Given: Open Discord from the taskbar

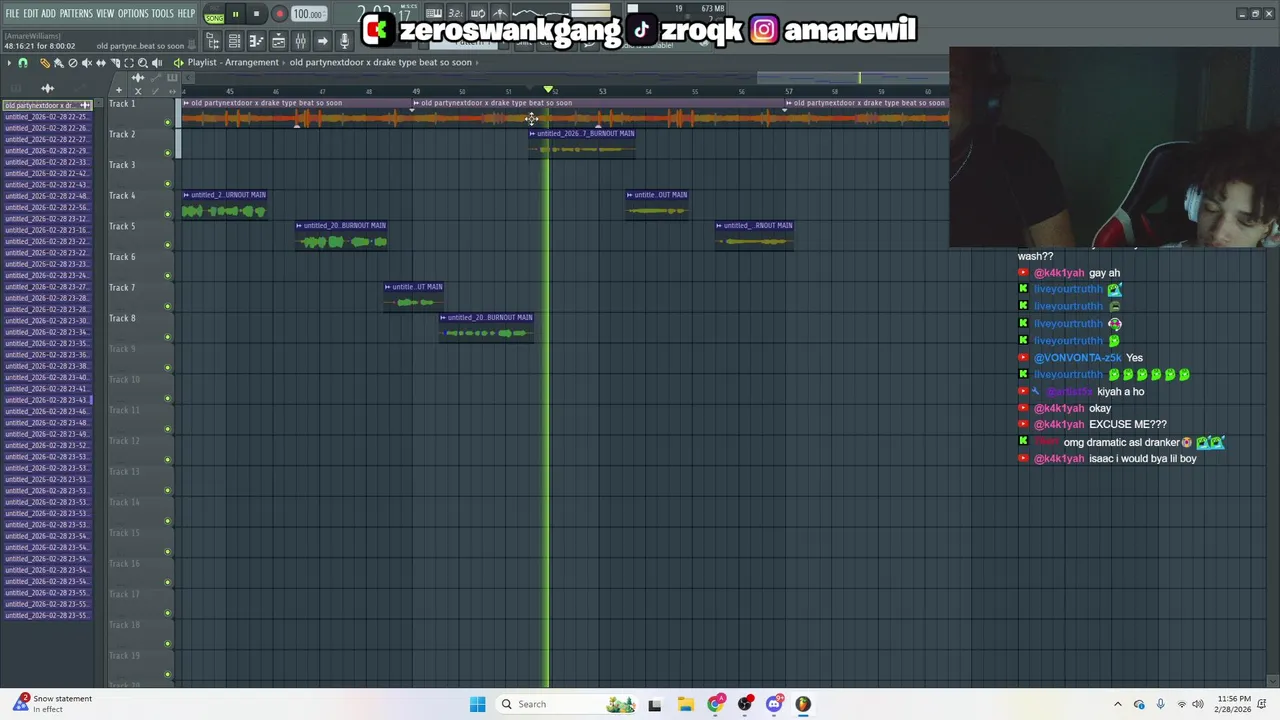Looking at the screenshot, I should (x=774, y=704).
